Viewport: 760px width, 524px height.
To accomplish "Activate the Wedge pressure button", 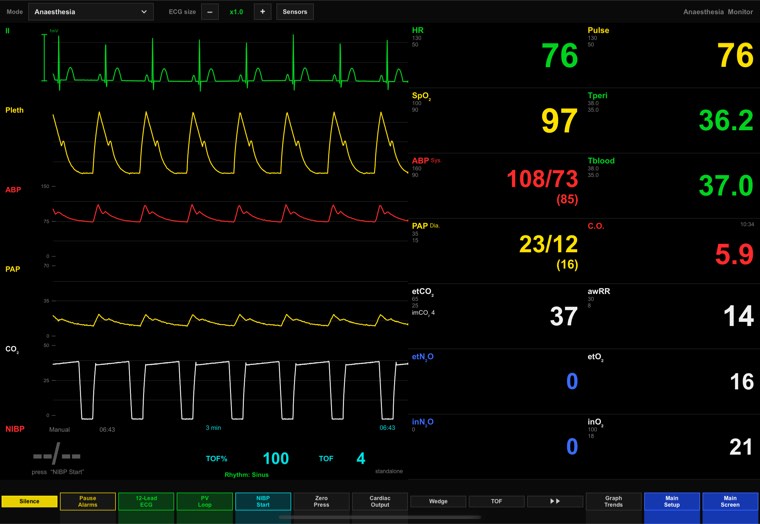I will pyautogui.click(x=438, y=501).
